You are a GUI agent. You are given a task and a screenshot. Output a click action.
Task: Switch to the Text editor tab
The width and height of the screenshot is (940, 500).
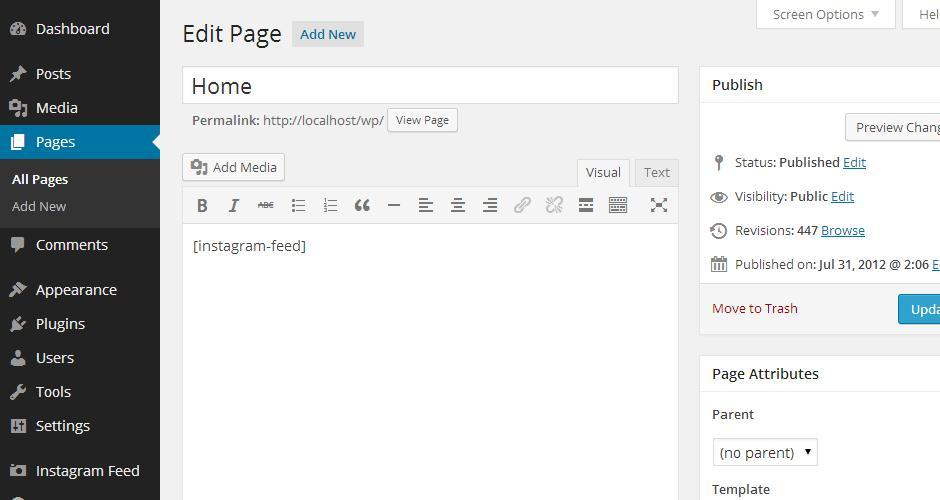coord(656,172)
